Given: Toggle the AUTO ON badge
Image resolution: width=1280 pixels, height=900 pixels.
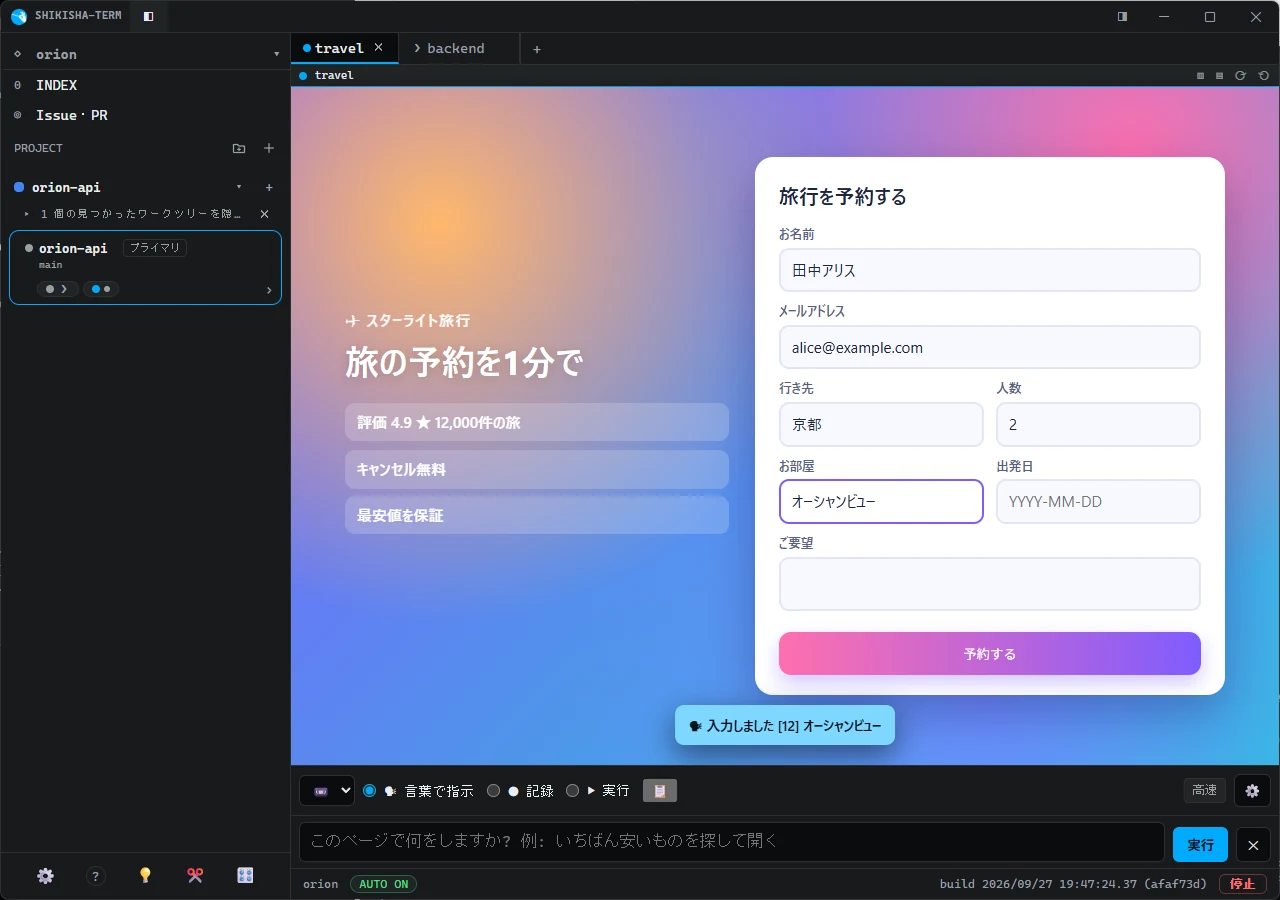Looking at the screenshot, I should (383, 884).
